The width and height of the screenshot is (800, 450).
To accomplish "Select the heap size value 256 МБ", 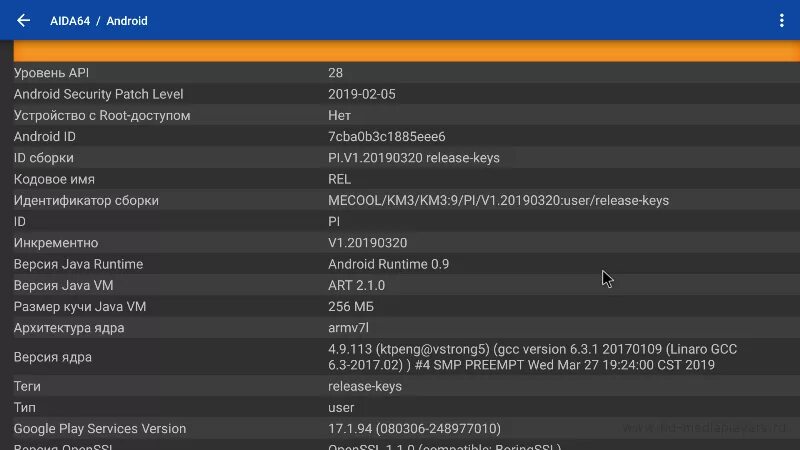I will pyautogui.click(x=351, y=307).
